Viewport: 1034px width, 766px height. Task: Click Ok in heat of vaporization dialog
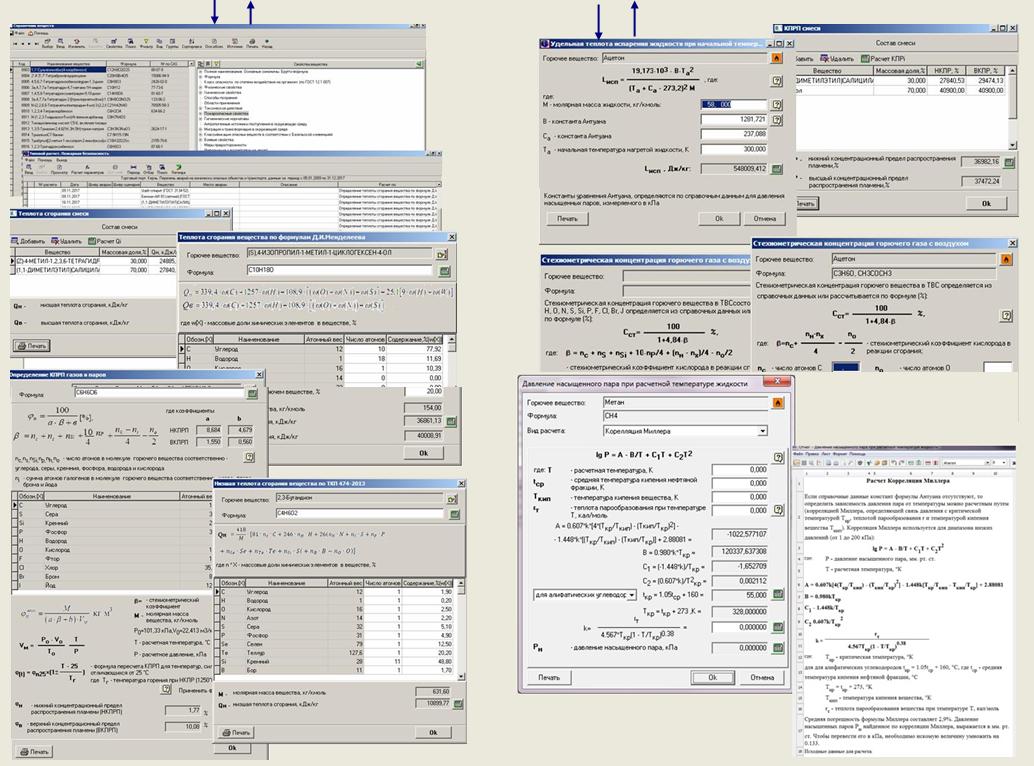717,218
